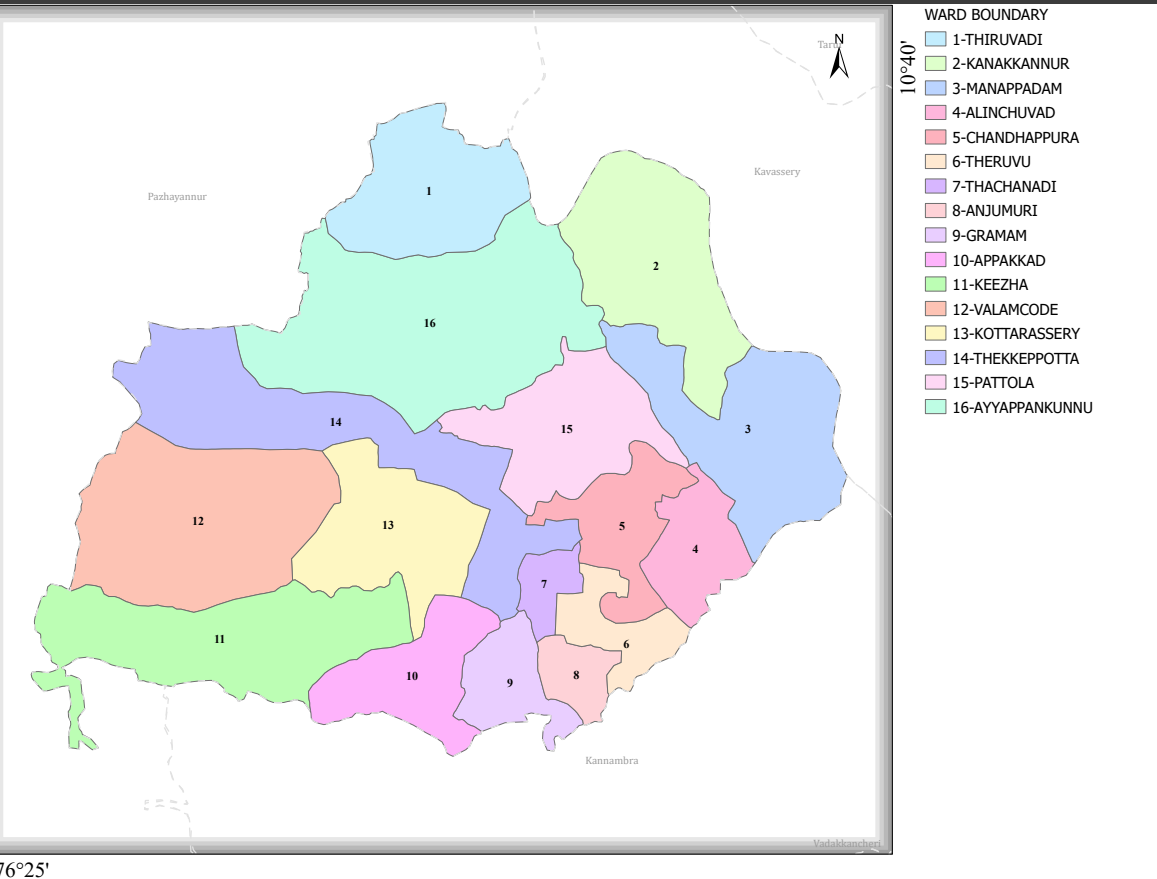Select the 3-MANAPPADAM legend label
This screenshot has width=1157, height=879.
[1006, 89]
